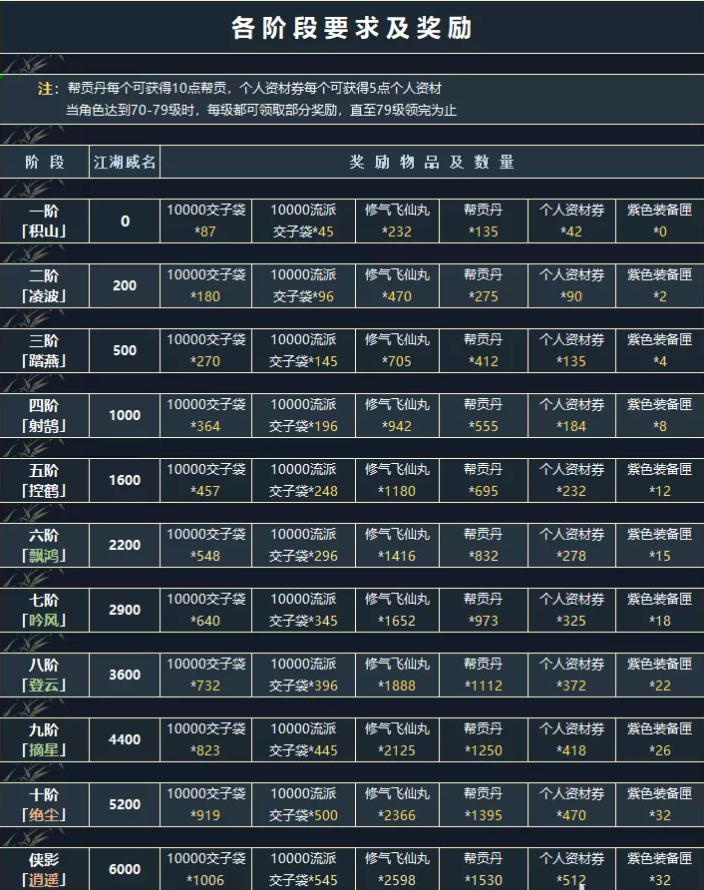Viewport: 704px width, 890px height.
Task: Select the 侠影「逍遥」stage cell
Action: [44, 869]
